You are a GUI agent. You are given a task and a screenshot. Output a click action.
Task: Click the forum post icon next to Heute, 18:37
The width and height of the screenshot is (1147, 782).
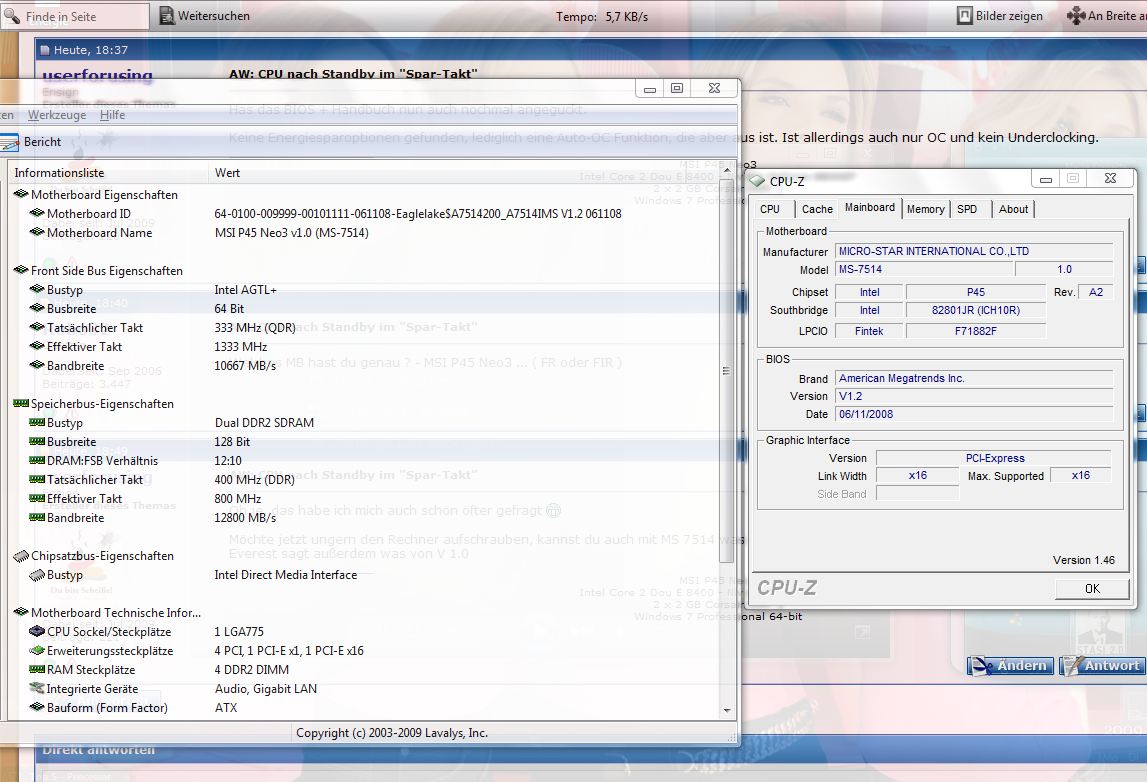pyautogui.click(x=45, y=50)
